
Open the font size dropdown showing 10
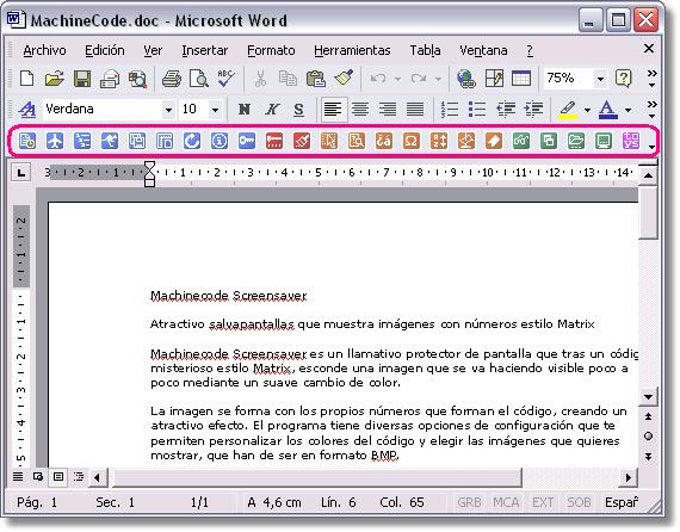tap(215, 110)
